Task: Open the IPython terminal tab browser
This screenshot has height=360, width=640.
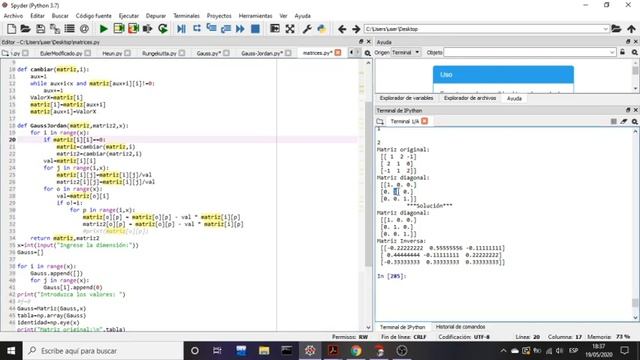Action: tap(380, 121)
